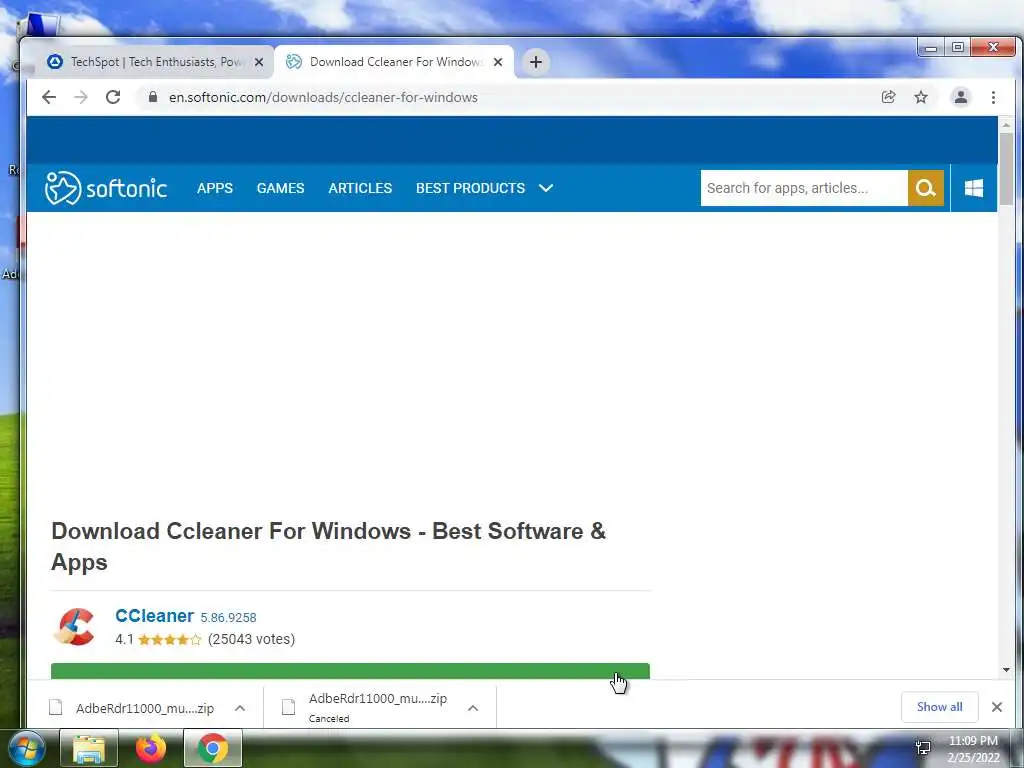This screenshot has height=768, width=1024.
Task: Launch Firefox from the taskbar
Action: [x=150, y=748]
